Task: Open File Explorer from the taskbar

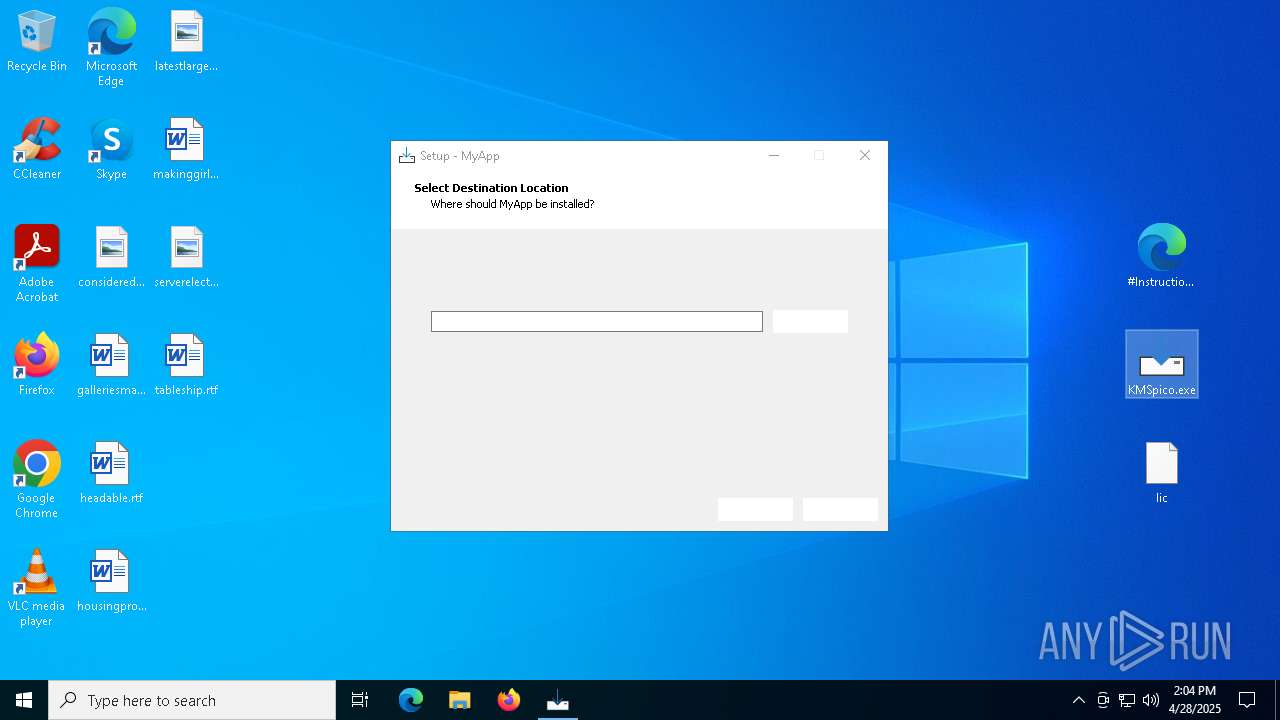Action: (460, 700)
